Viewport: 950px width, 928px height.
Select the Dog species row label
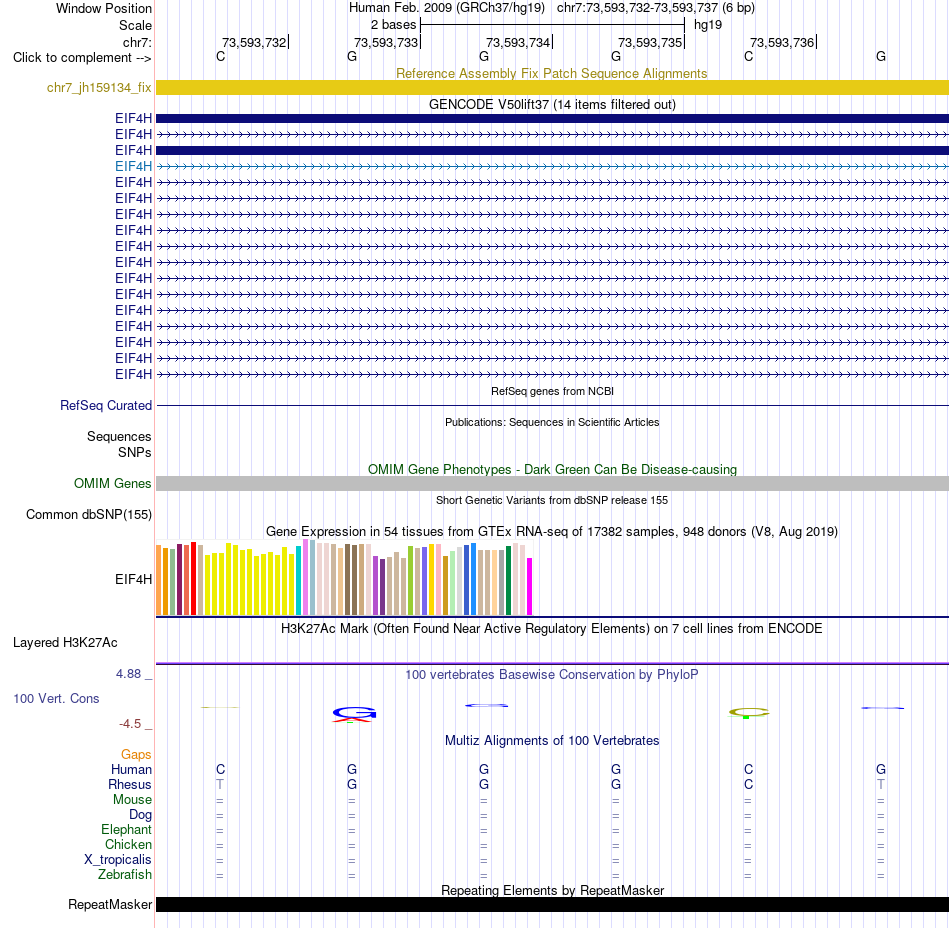pyautogui.click(x=140, y=815)
